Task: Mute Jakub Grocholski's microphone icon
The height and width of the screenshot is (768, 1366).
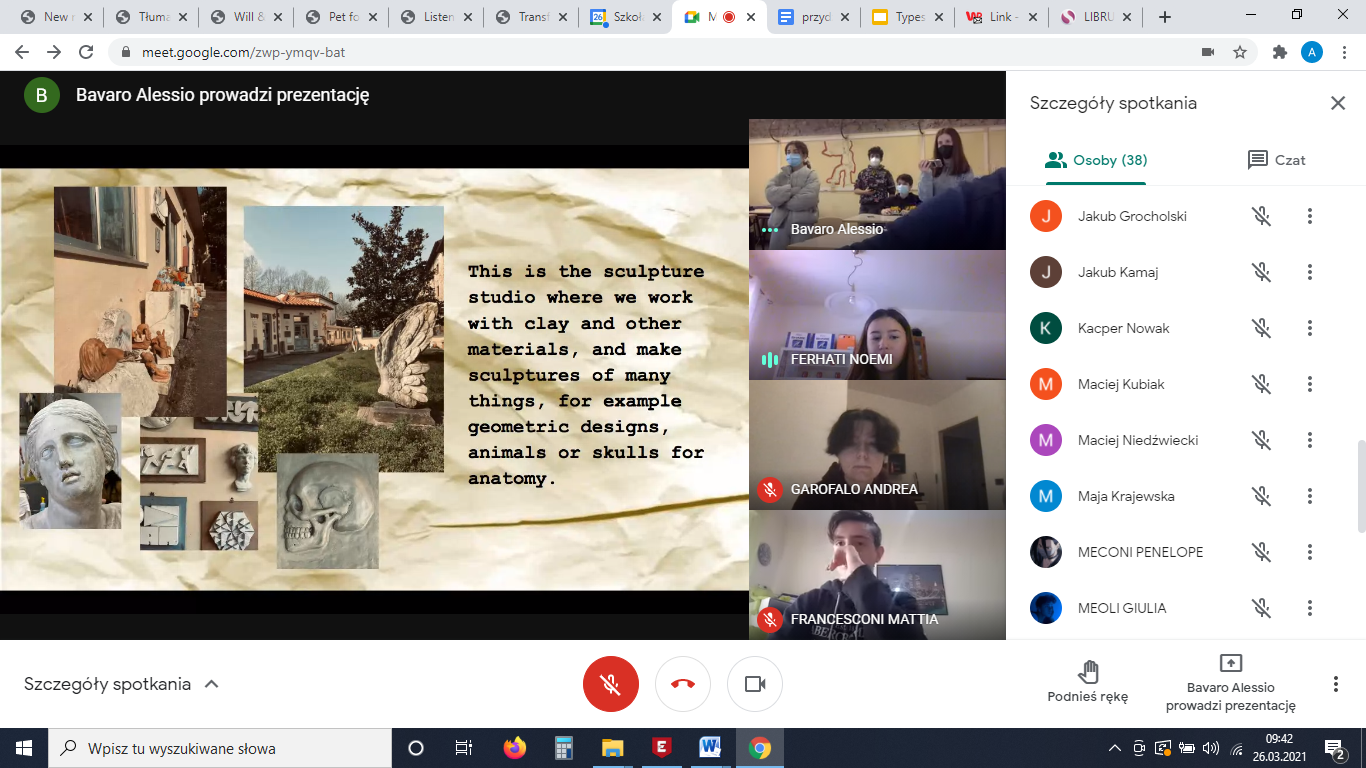Action: click(x=1261, y=216)
